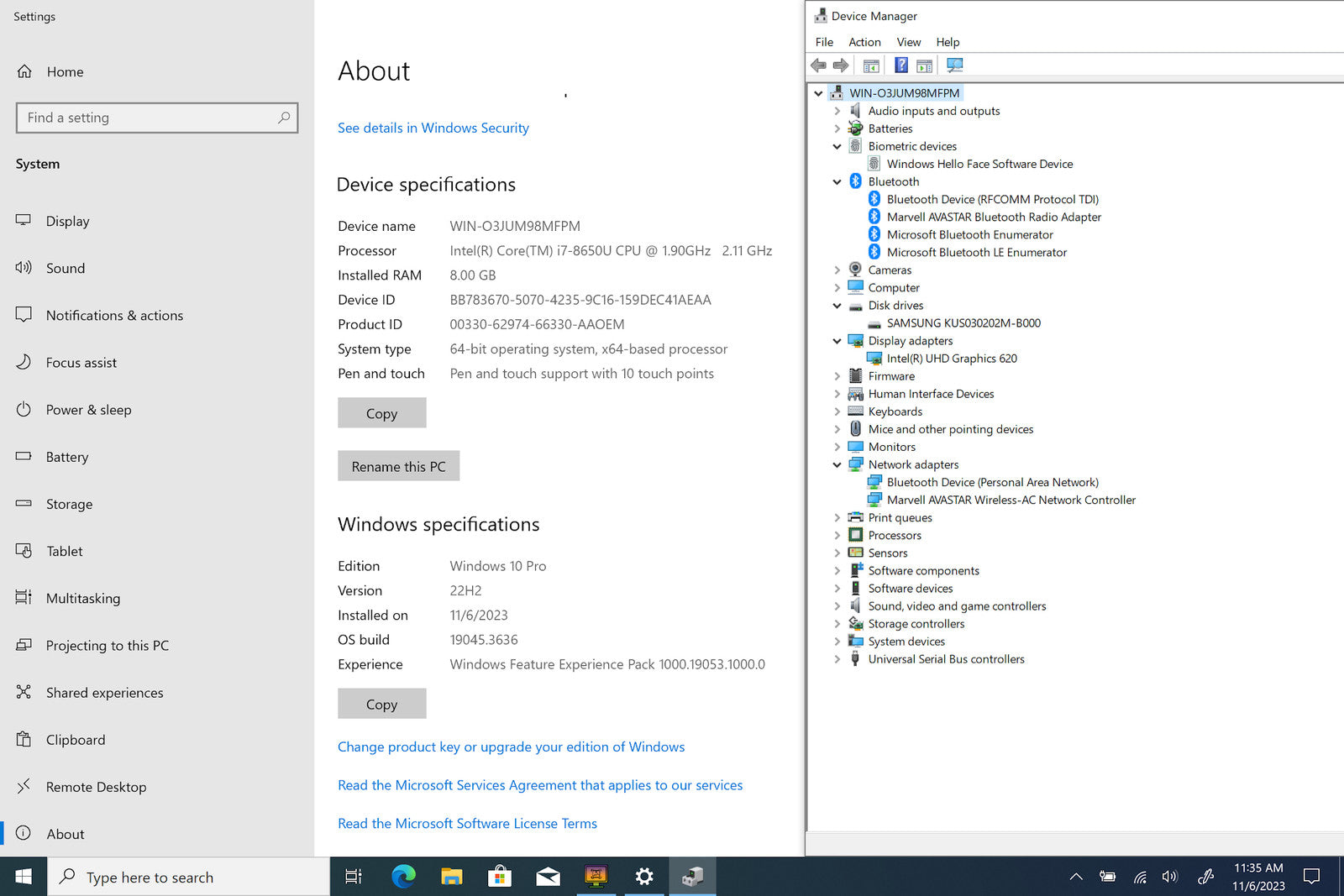Collapse the Bluetooth node
This screenshot has width=1344, height=896.
pyautogui.click(x=837, y=181)
